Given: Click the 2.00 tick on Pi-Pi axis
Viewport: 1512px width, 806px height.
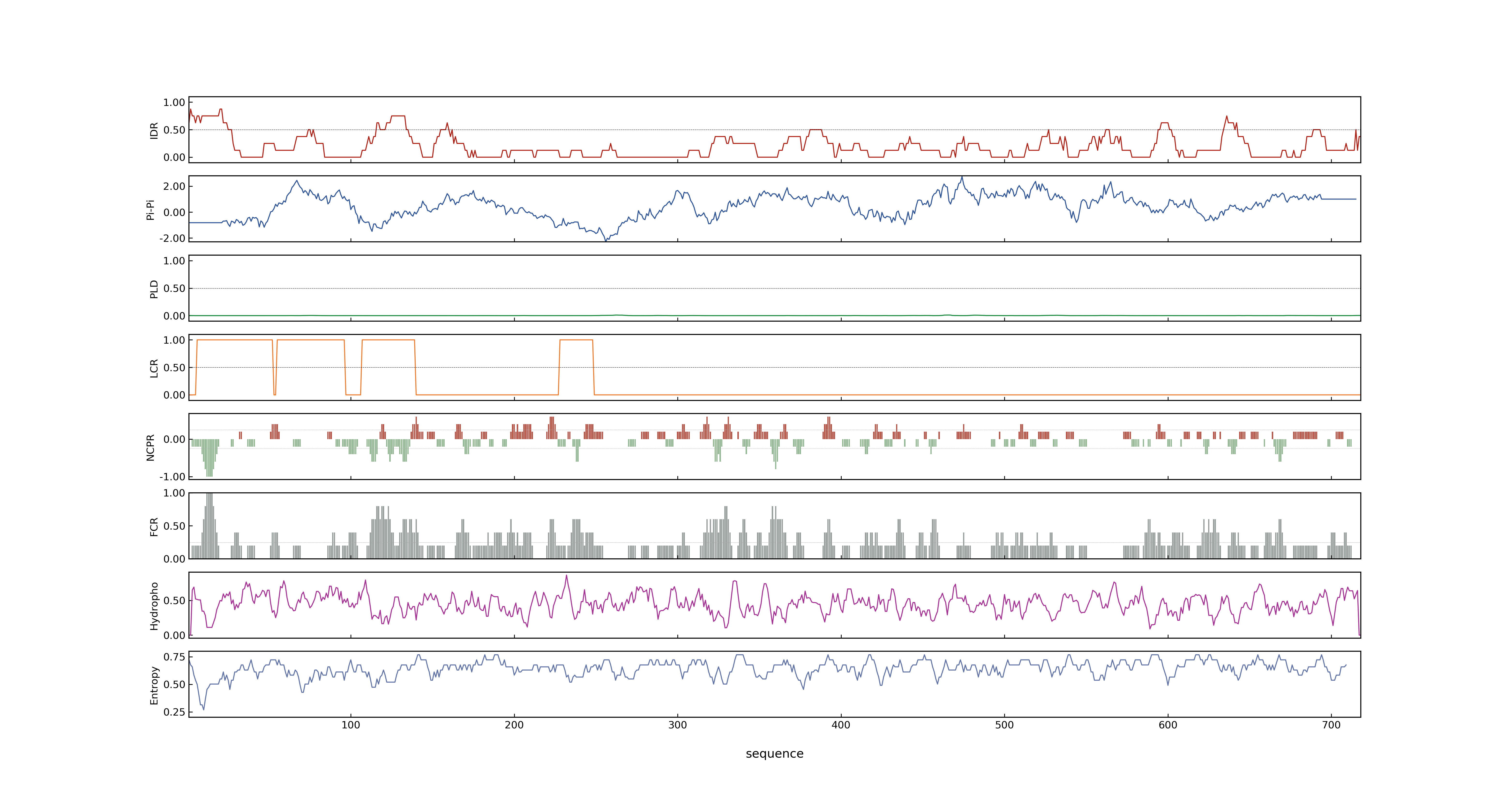Looking at the screenshot, I should pyautogui.click(x=174, y=186).
